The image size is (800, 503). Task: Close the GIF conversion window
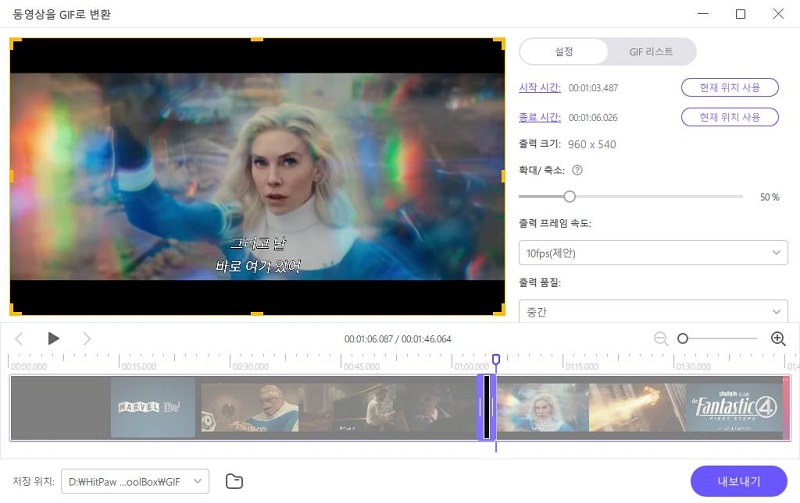[778, 14]
